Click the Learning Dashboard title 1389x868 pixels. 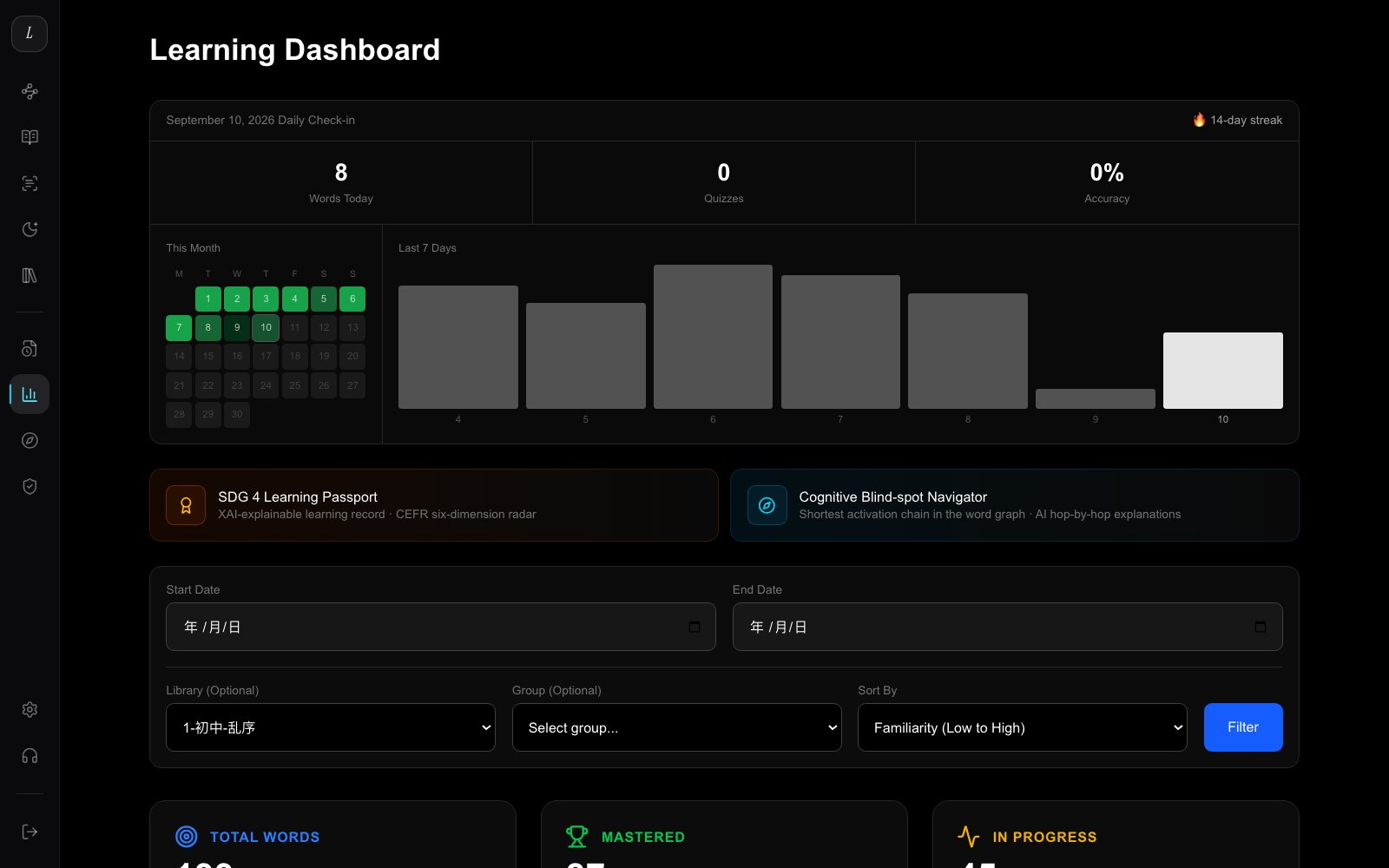pos(295,49)
